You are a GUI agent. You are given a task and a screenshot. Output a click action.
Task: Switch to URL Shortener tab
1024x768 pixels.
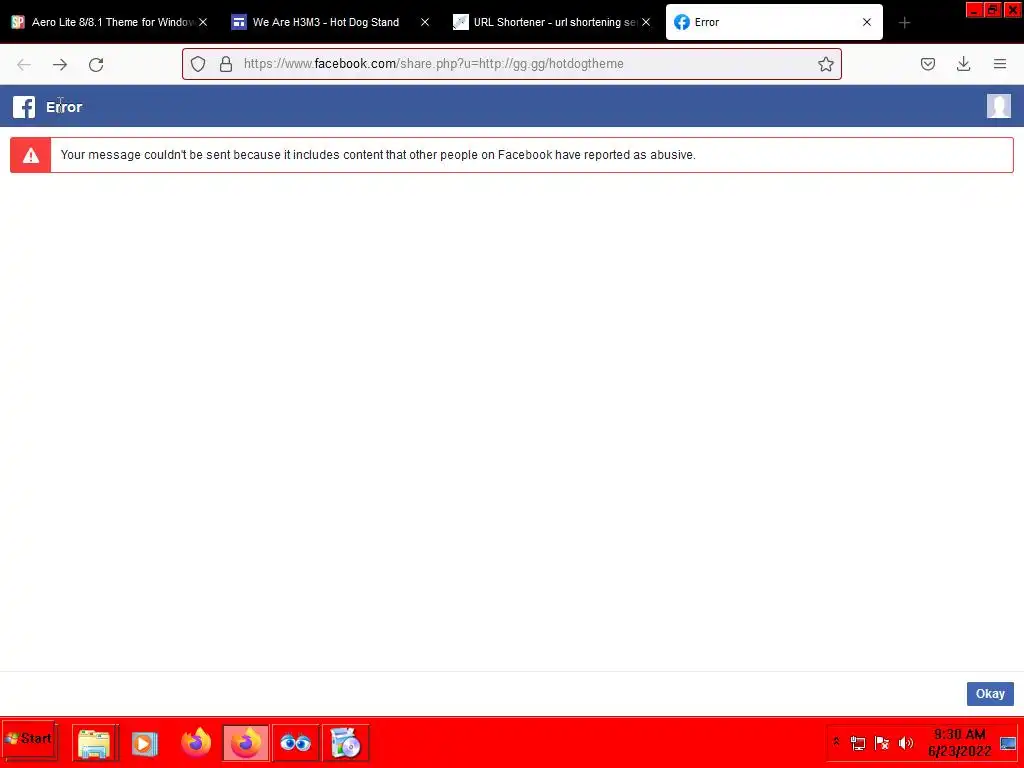coord(552,22)
